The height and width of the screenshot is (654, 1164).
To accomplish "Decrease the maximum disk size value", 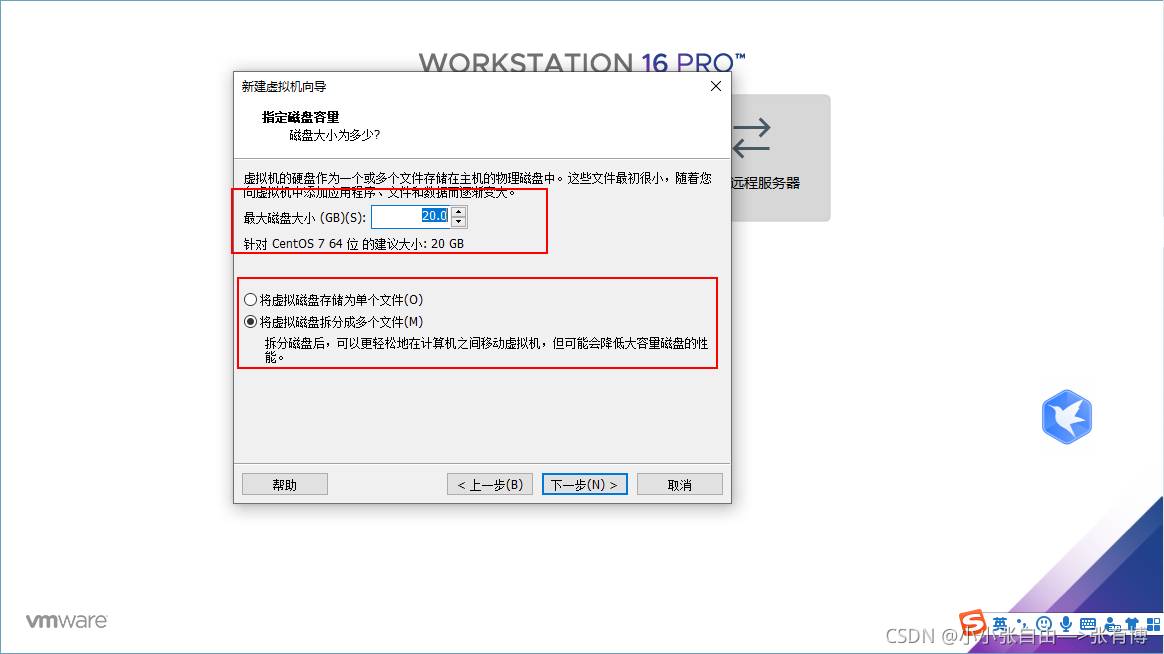I will click(458, 222).
